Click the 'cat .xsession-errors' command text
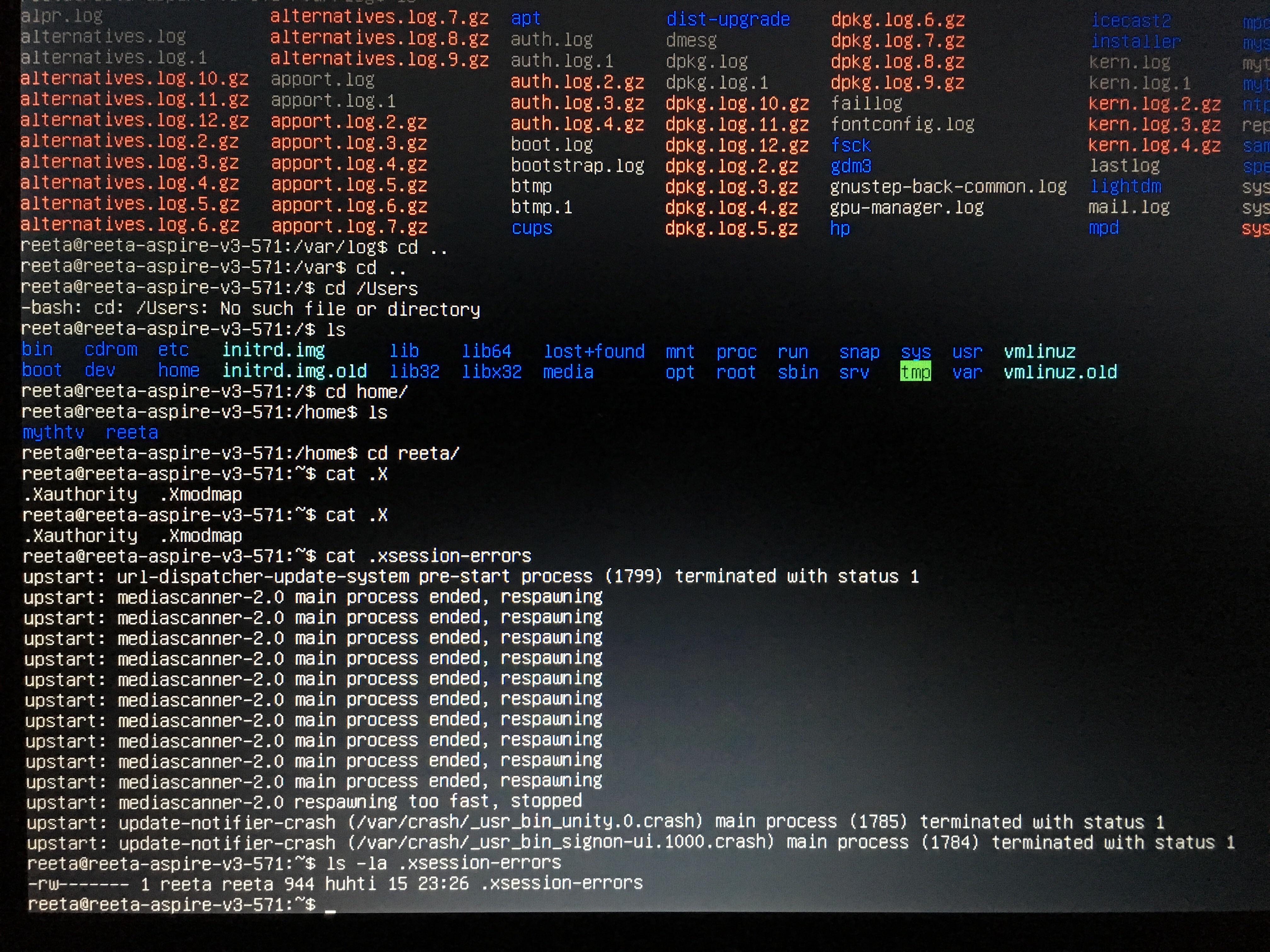Screen dimensions: 1270x952 click(x=428, y=555)
